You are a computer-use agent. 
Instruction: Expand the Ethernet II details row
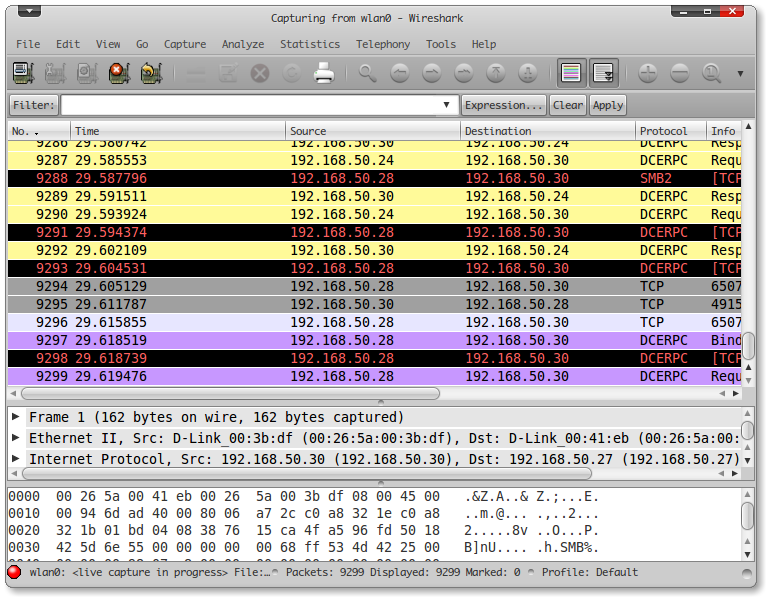[x=16, y=437]
